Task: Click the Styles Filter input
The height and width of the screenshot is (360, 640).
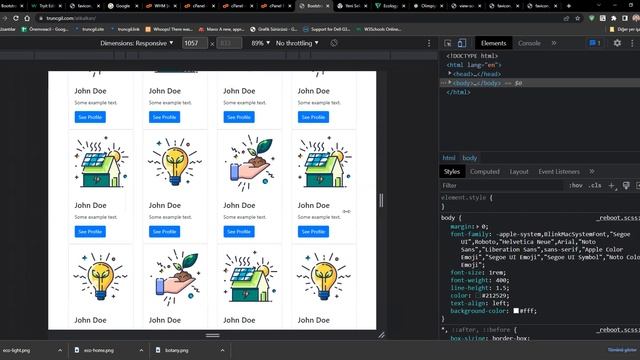Action: 502,185
